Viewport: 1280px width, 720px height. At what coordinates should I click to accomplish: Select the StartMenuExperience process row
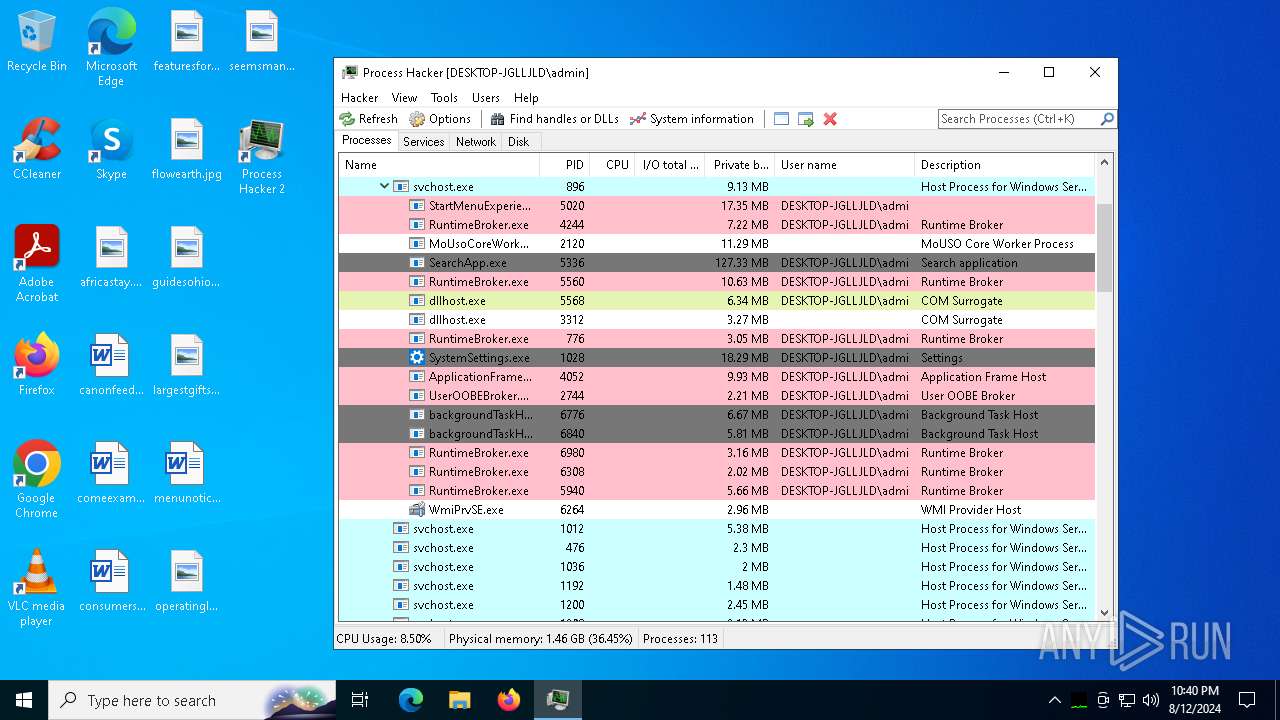coord(717,206)
